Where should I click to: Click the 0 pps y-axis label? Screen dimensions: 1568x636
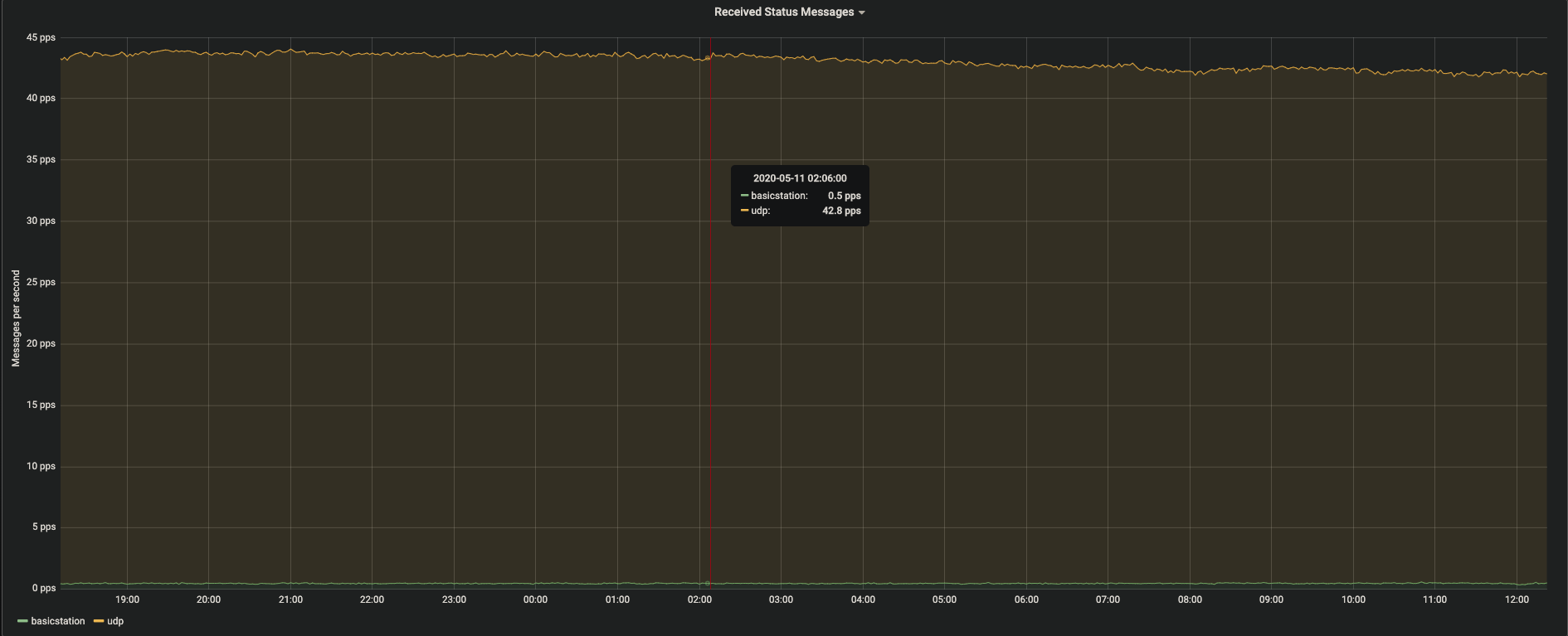coord(44,588)
